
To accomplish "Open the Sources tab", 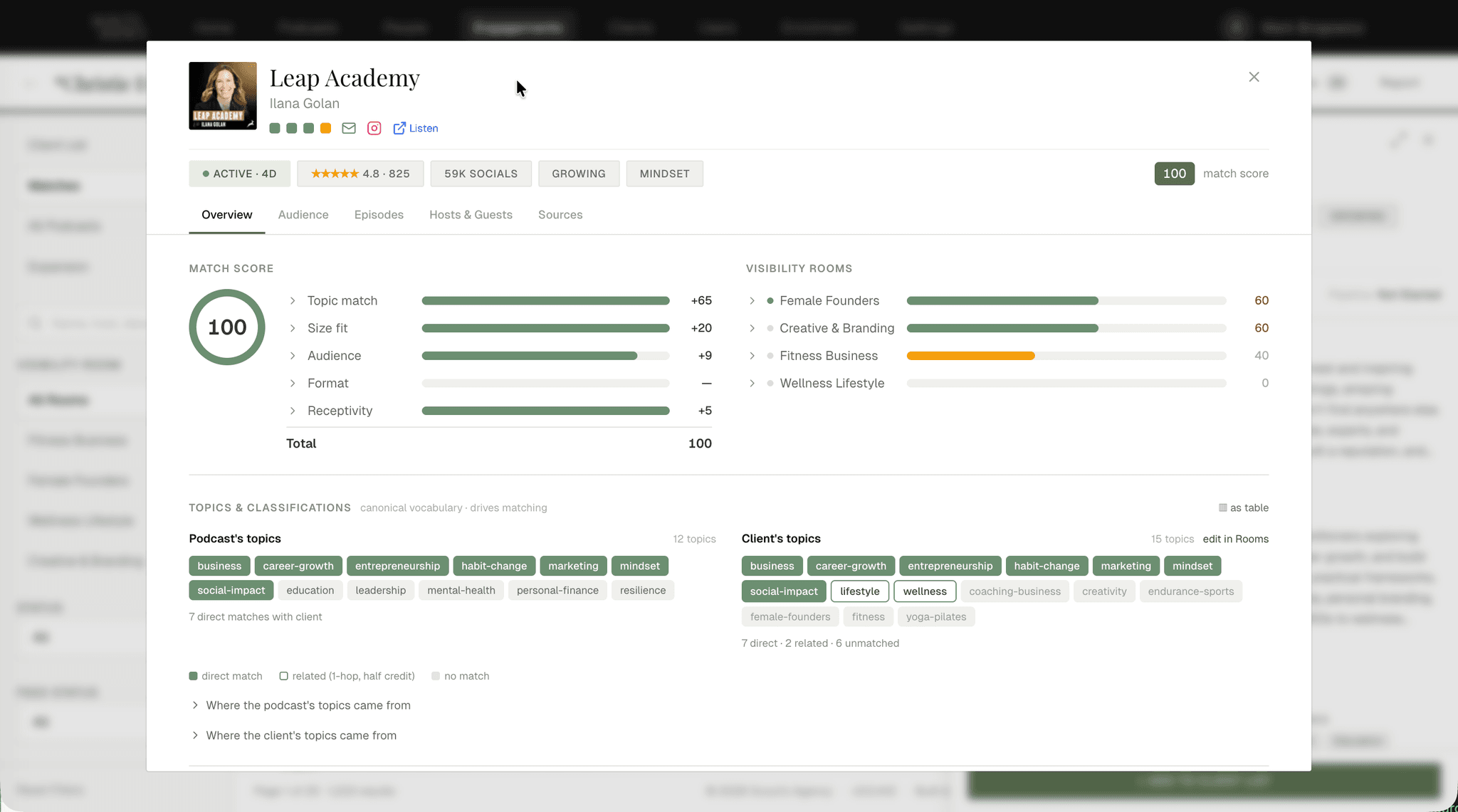I will tap(560, 215).
